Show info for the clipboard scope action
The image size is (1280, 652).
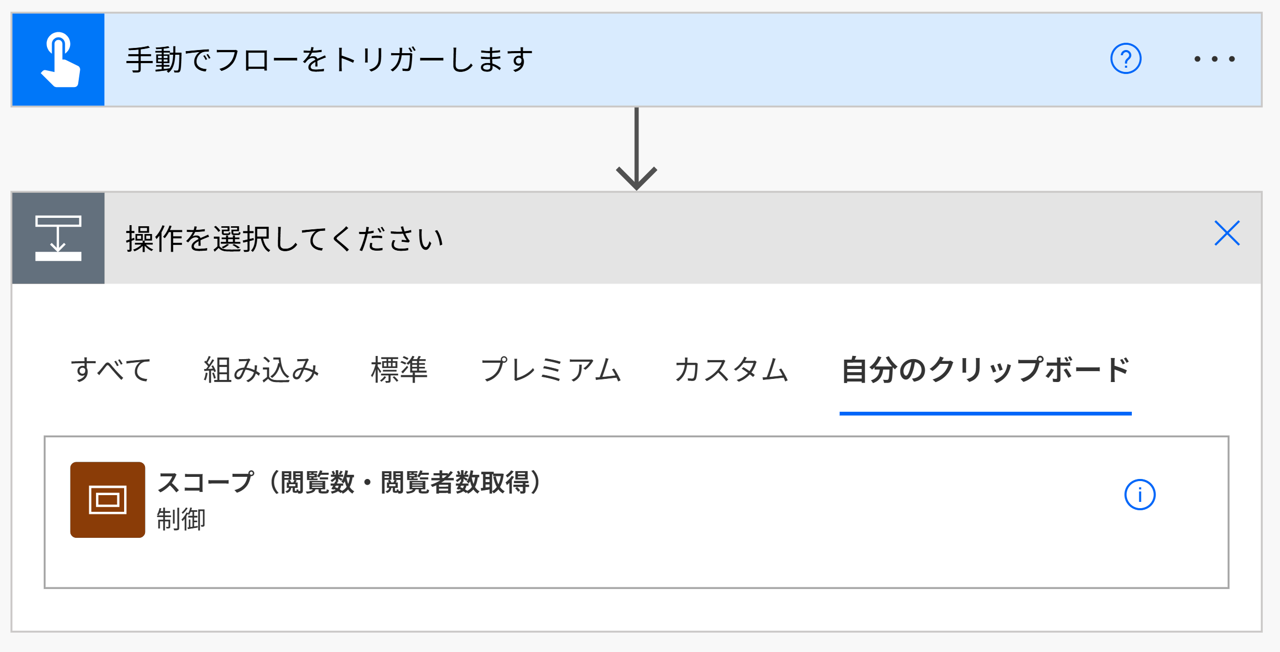point(1140,495)
